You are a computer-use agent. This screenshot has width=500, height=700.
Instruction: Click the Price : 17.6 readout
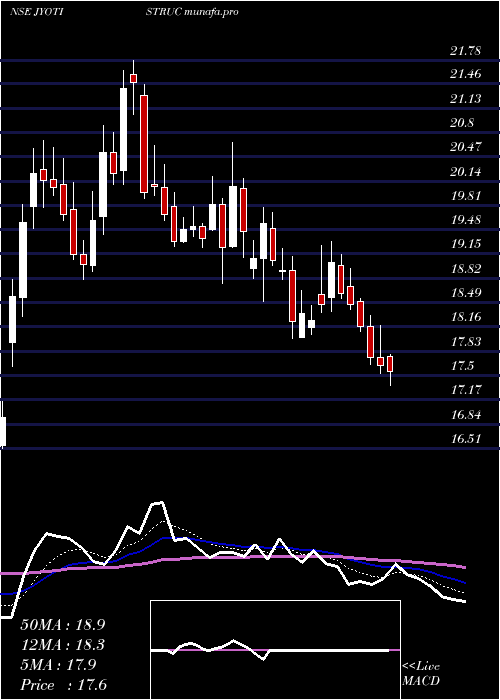[63, 685]
